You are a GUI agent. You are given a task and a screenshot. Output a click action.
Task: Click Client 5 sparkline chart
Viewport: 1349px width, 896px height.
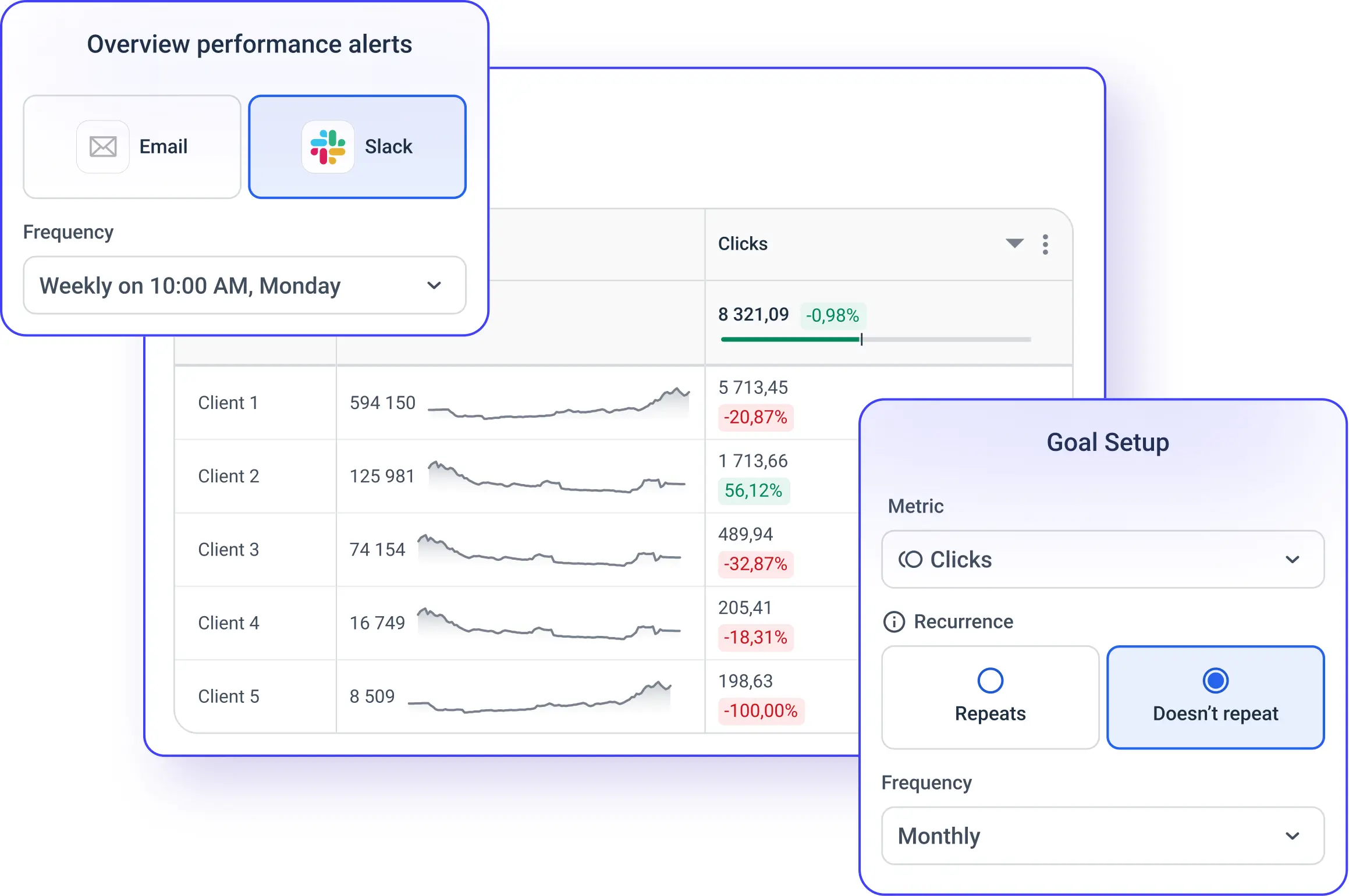[x=539, y=698]
